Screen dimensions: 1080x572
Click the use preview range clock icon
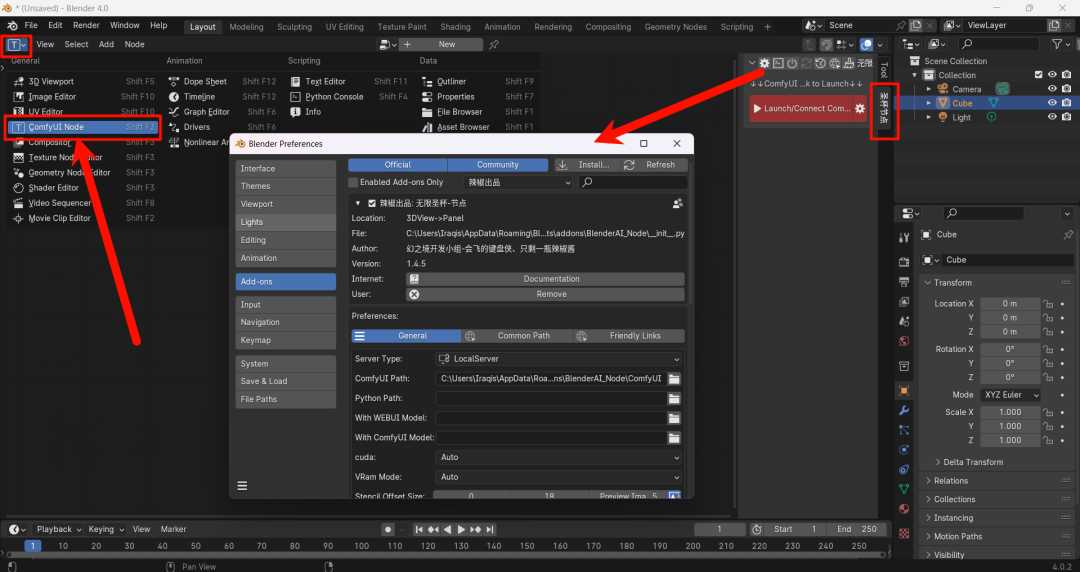click(x=756, y=529)
